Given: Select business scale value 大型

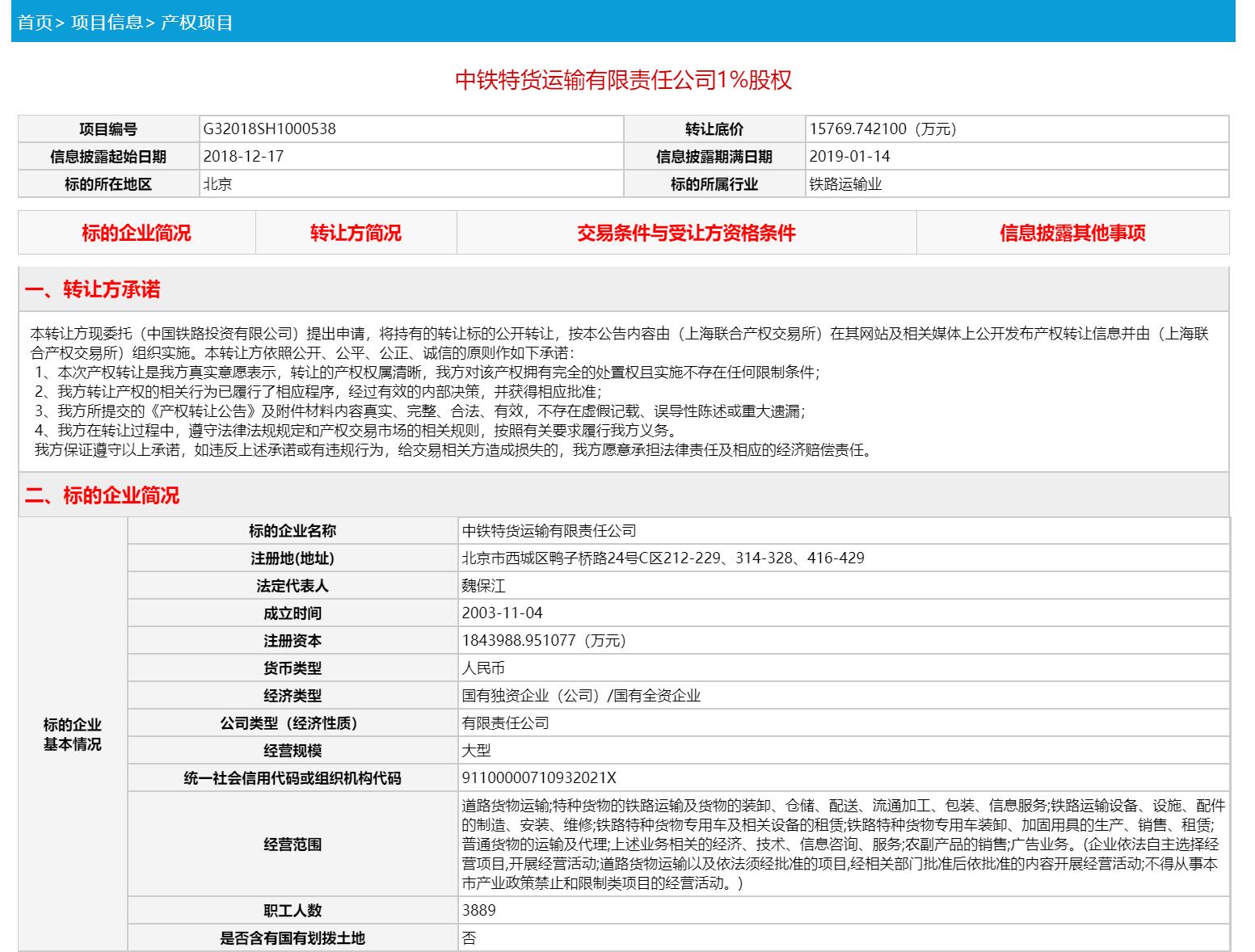Looking at the screenshot, I should [476, 751].
